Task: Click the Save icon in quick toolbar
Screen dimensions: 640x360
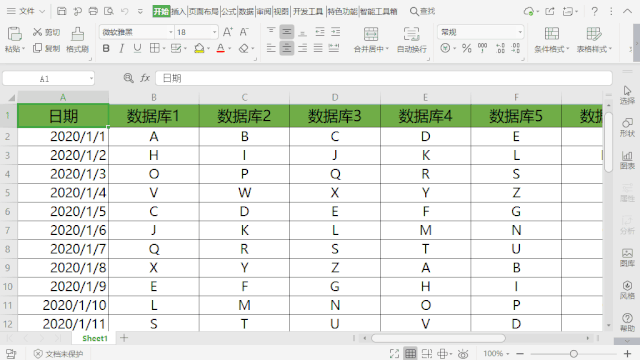Action: tap(62, 11)
